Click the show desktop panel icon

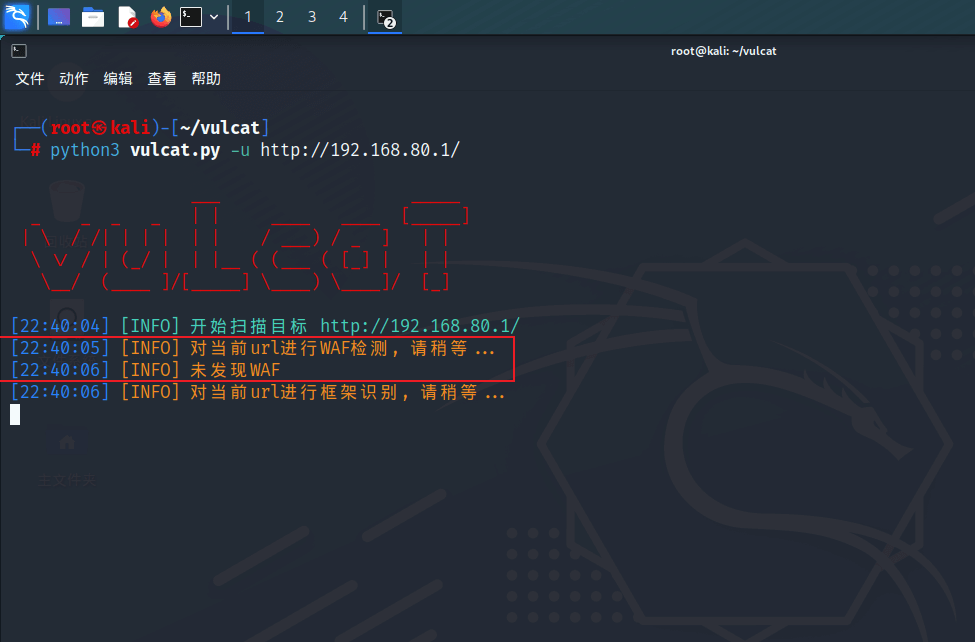(59, 17)
